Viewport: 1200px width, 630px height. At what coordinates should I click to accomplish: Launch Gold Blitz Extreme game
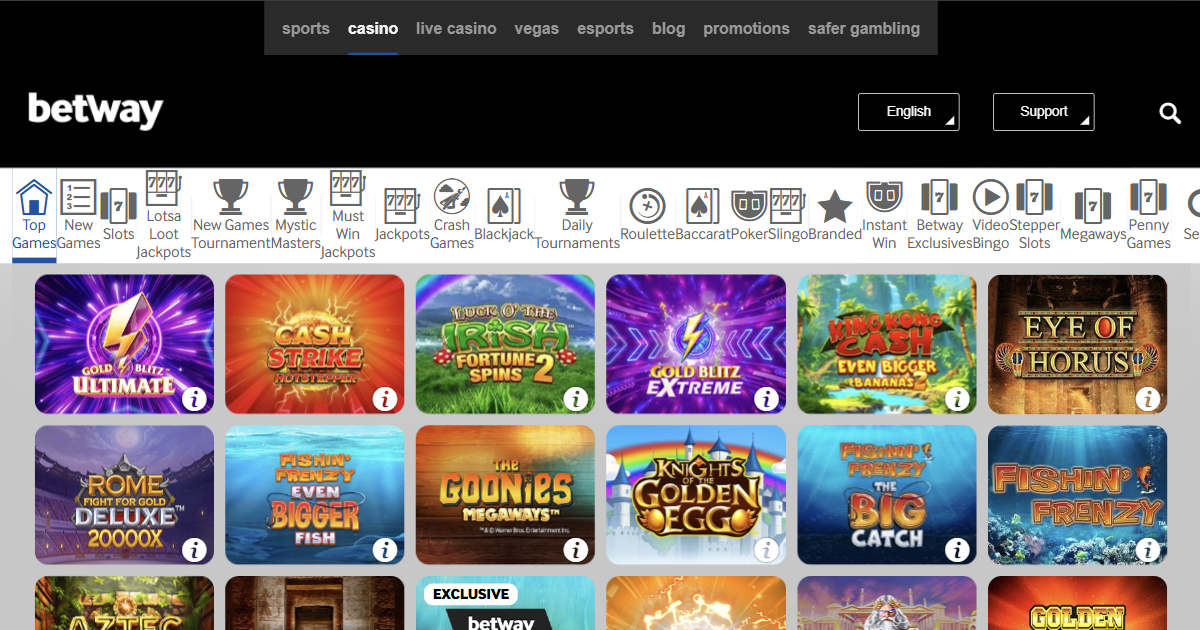(696, 344)
